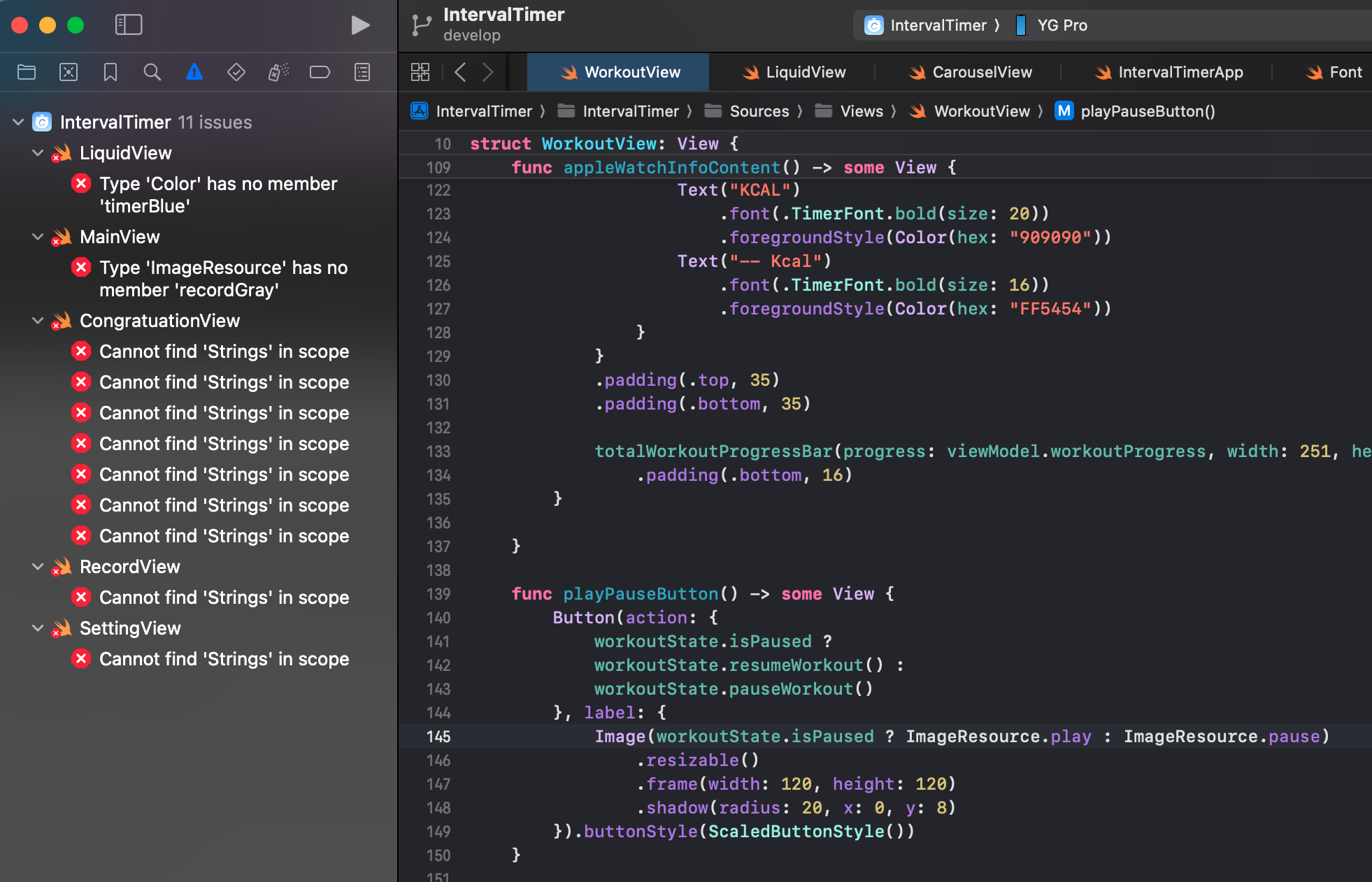Open the Project navigator folder icon
The width and height of the screenshot is (1372, 882).
[x=27, y=72]
